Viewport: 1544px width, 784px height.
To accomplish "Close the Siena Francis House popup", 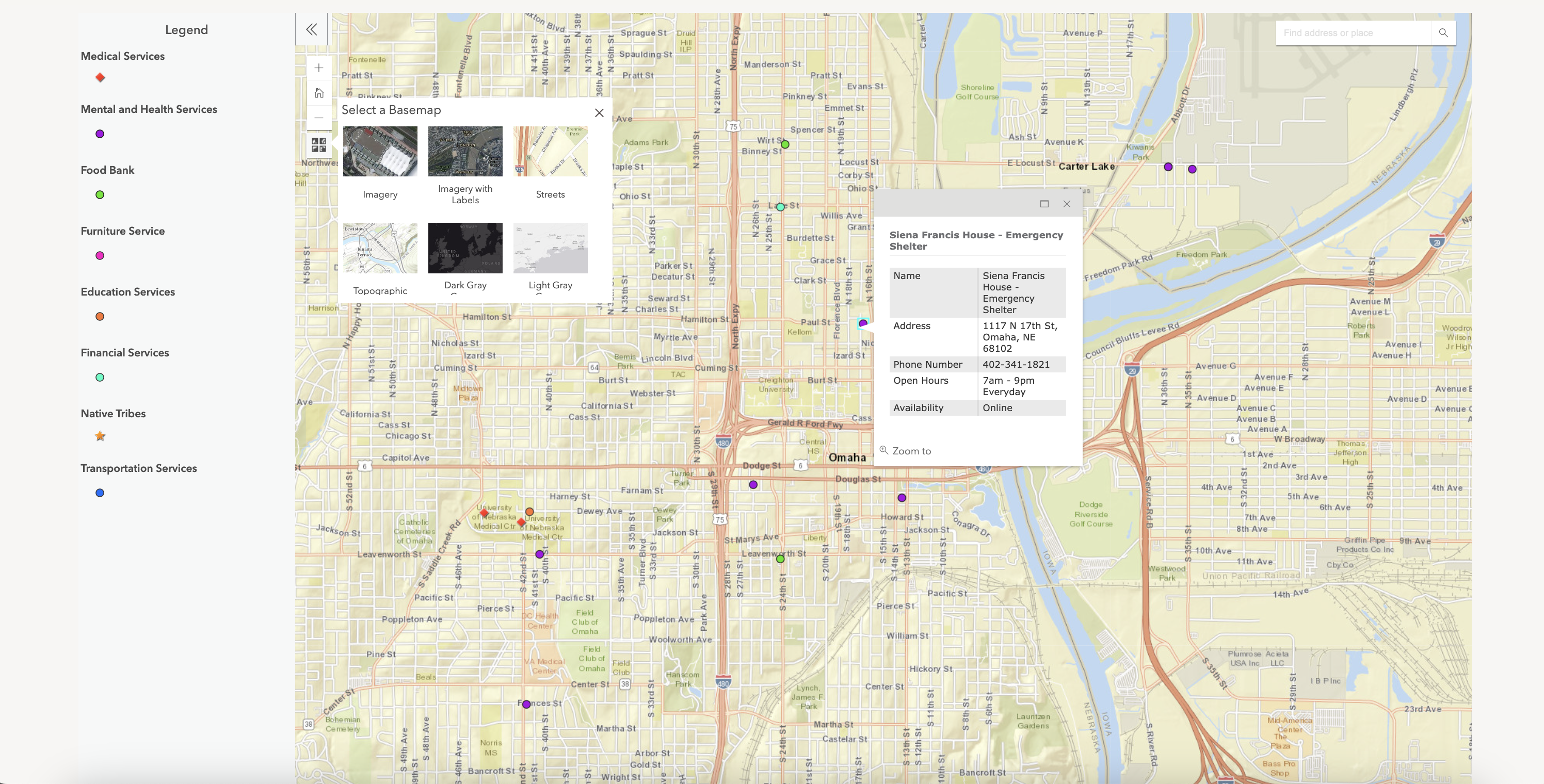I will pos(1067,204).
